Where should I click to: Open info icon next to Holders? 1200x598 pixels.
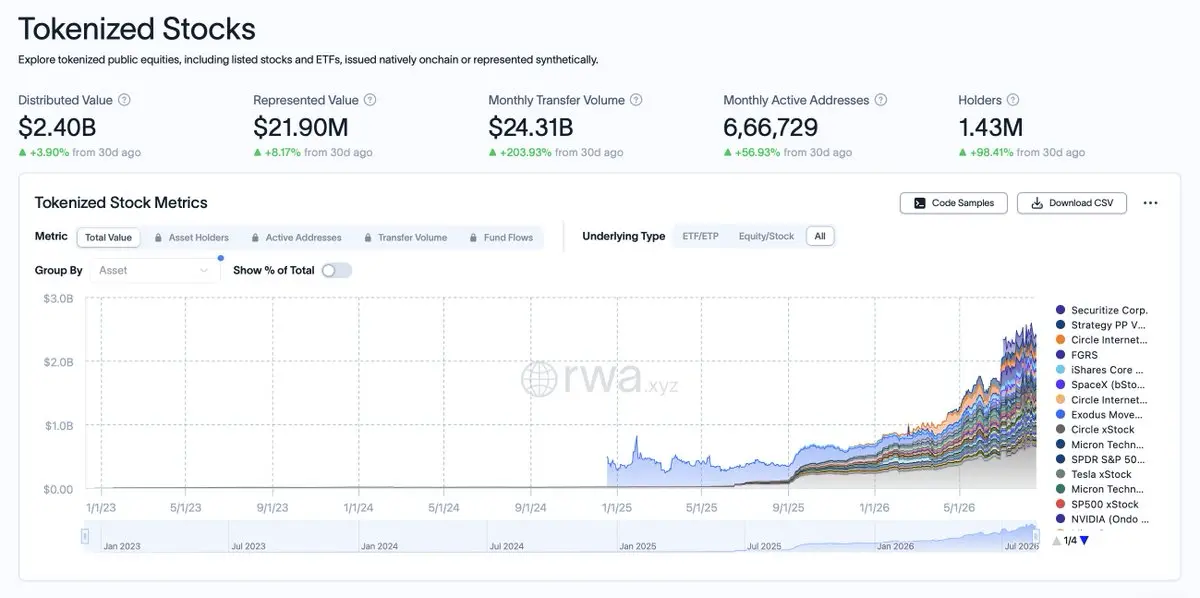(x=1013, y=100)
